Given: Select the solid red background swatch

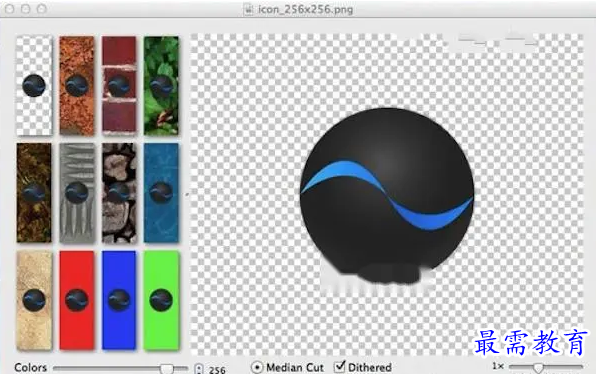Looking at the screenshot, I should pyautogui.click(x=77, y=300).
